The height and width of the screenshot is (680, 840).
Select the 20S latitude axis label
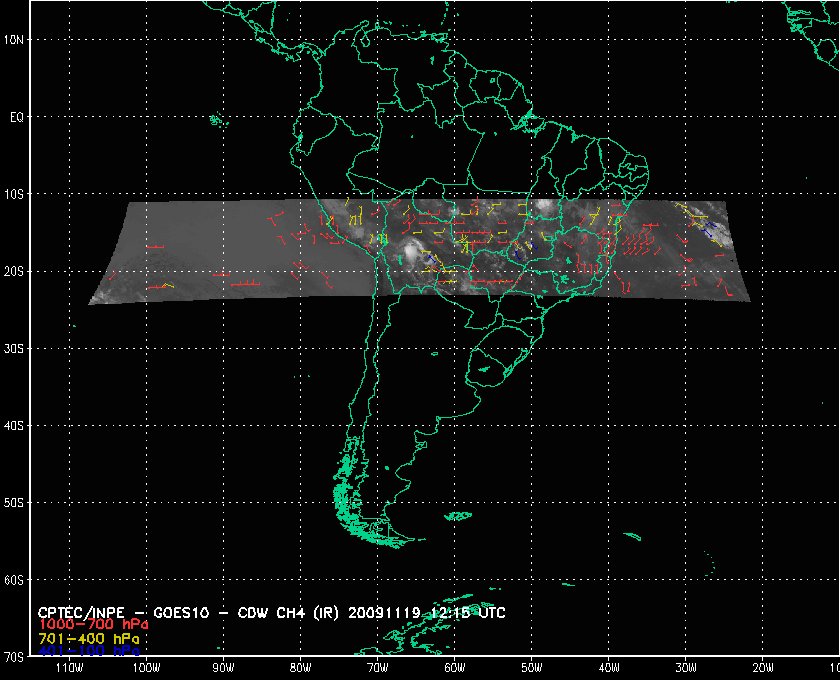click(16, 271)
